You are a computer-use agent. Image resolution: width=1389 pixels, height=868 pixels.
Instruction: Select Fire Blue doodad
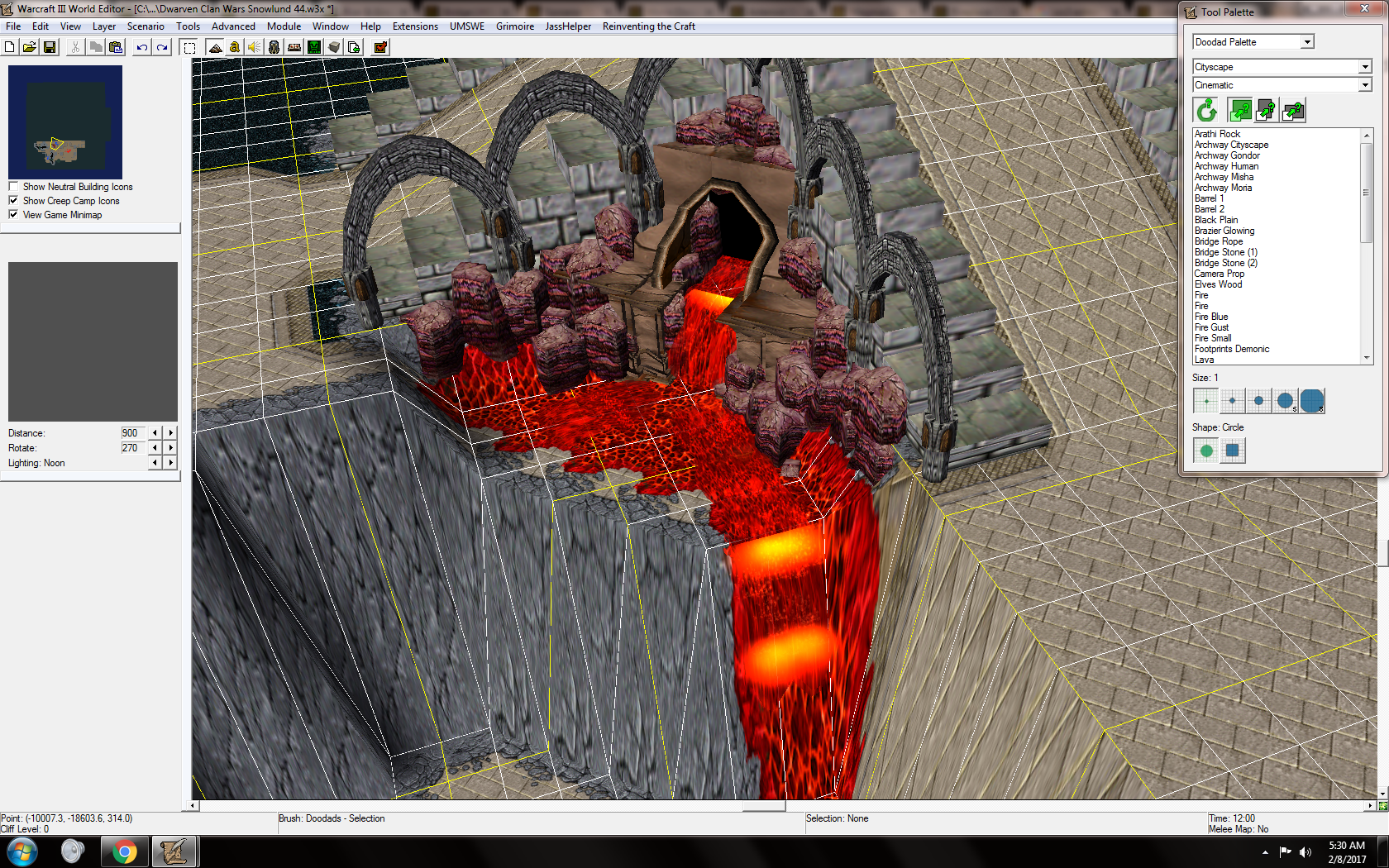tap(1211, 317)
